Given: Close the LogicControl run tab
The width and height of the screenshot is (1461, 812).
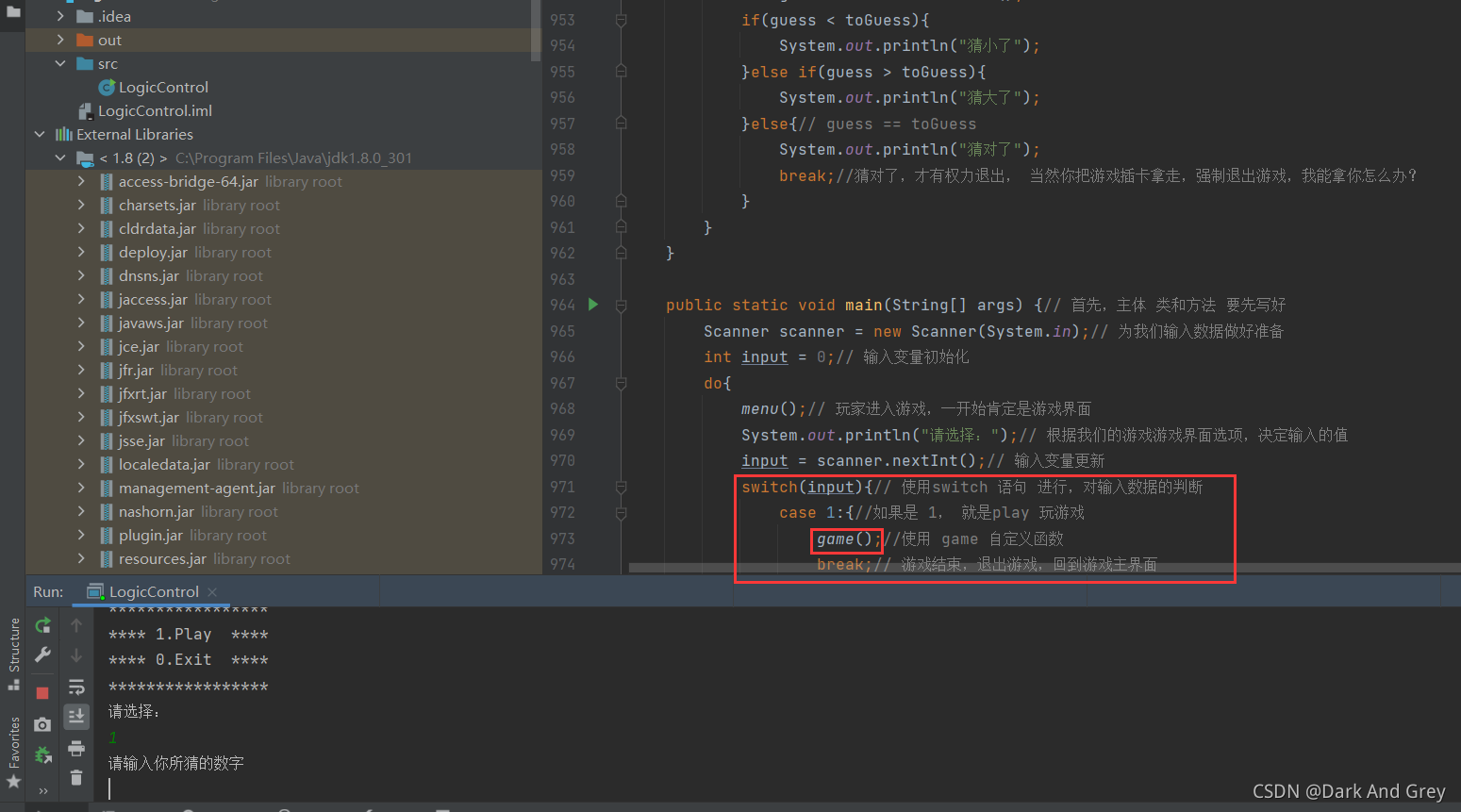Looking at the screenshot, I should 212,591.
